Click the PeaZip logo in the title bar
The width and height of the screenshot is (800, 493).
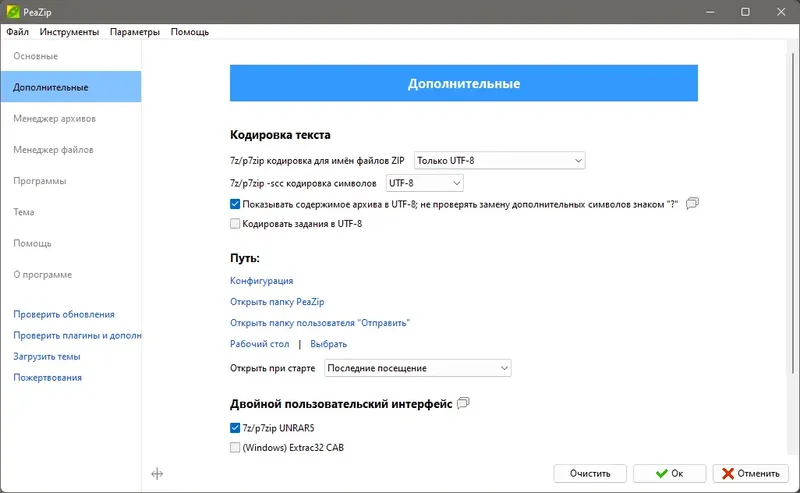coord(13,11)
